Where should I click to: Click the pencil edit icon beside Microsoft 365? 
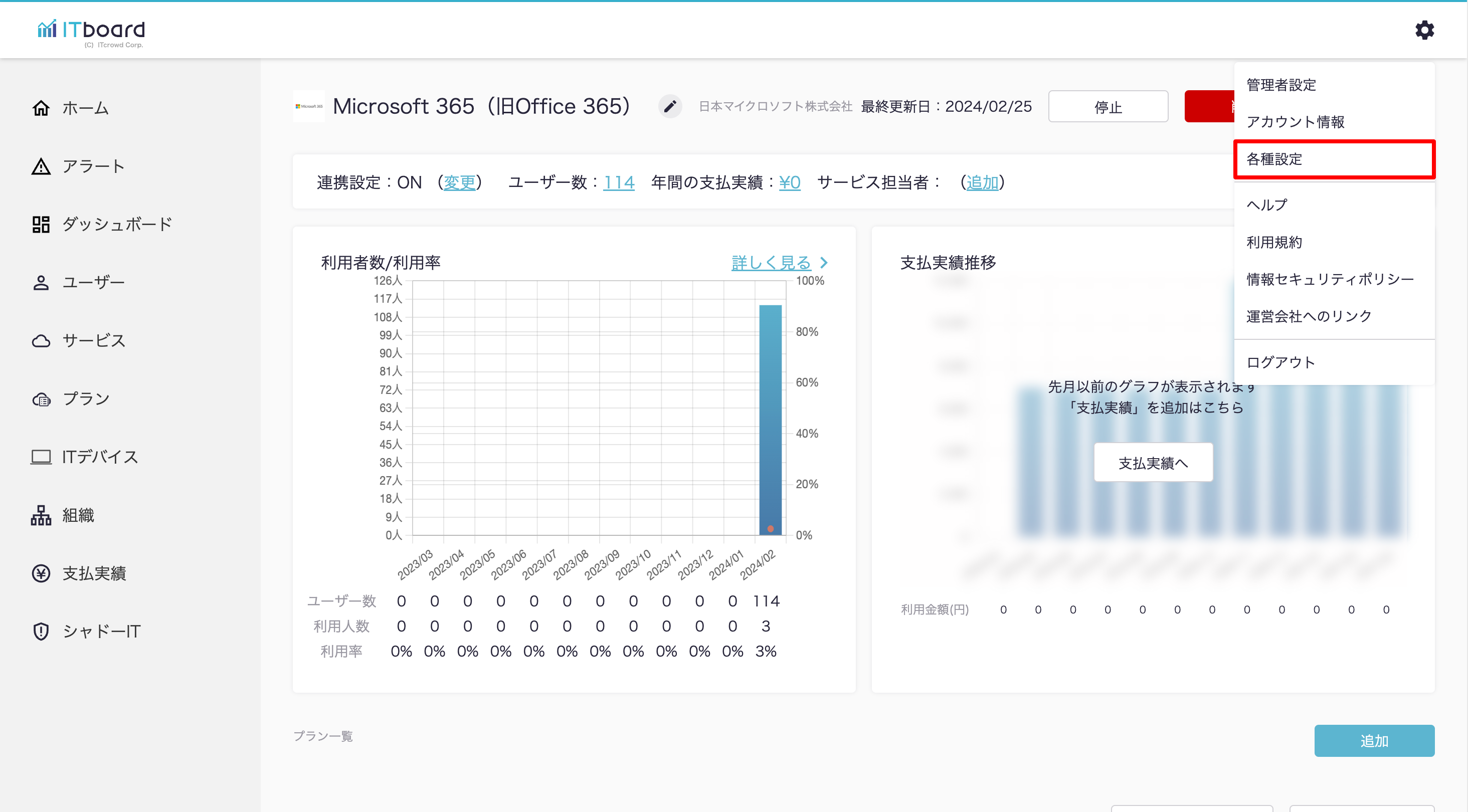[x=670, y=106]
